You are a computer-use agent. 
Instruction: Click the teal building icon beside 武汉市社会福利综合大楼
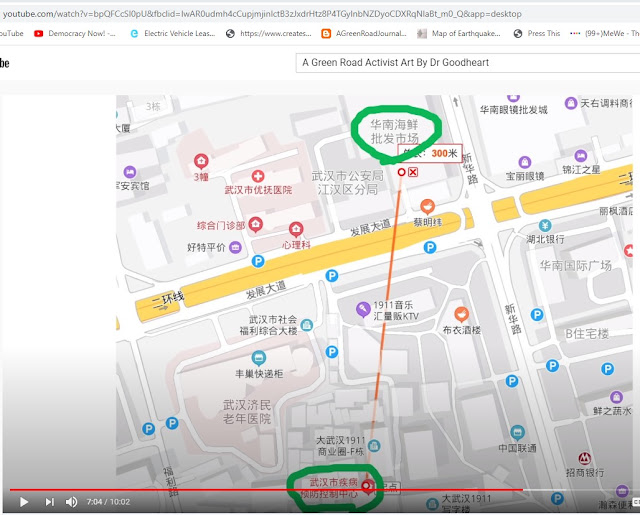[307, 325]
